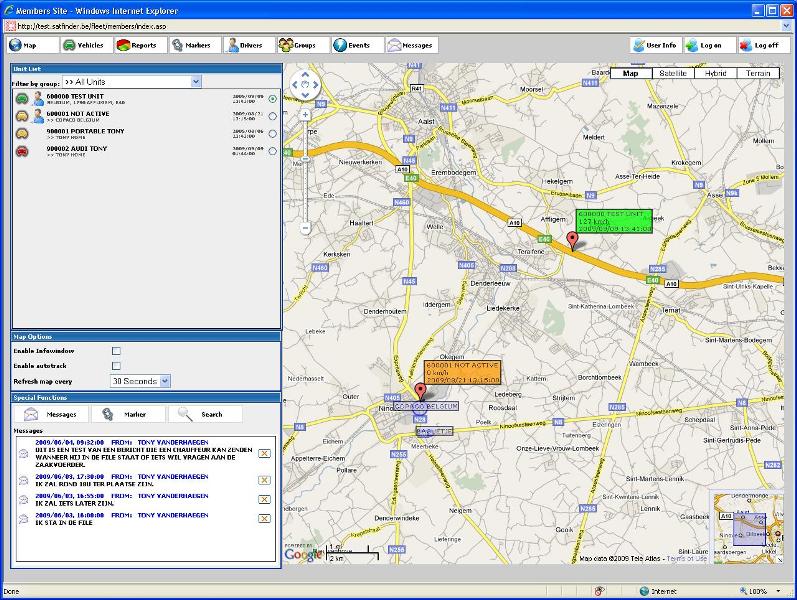Click the green car icon for TEST UNIT
This screenshot has width=797, height=600.
pyautogui.click(x=22, y=98)
